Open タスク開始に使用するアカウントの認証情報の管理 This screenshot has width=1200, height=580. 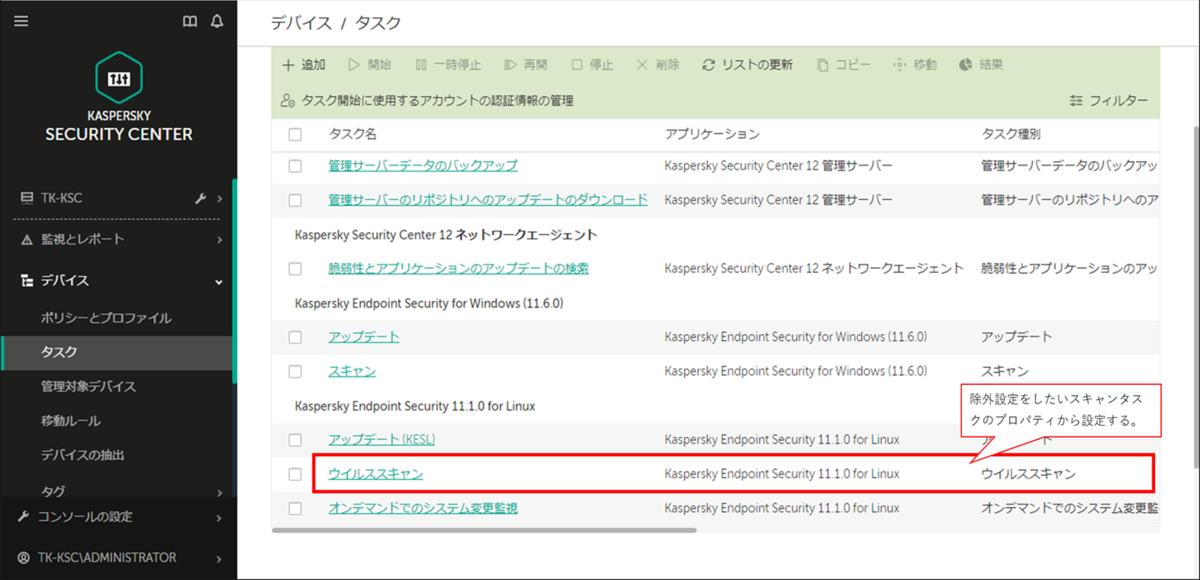[x=427, y=101]
